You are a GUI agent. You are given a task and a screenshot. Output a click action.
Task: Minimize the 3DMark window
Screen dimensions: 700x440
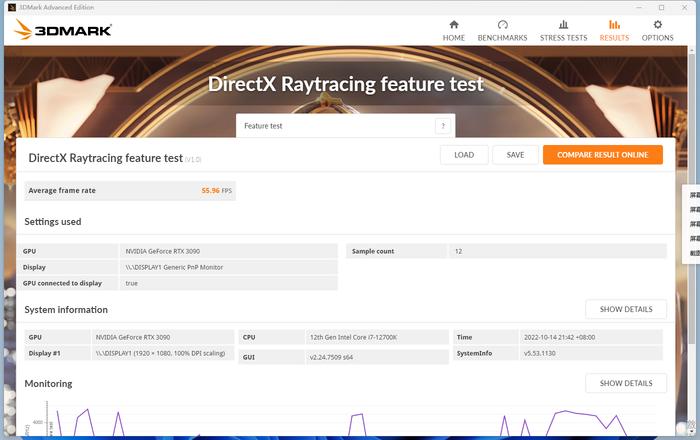coord(640,6)
